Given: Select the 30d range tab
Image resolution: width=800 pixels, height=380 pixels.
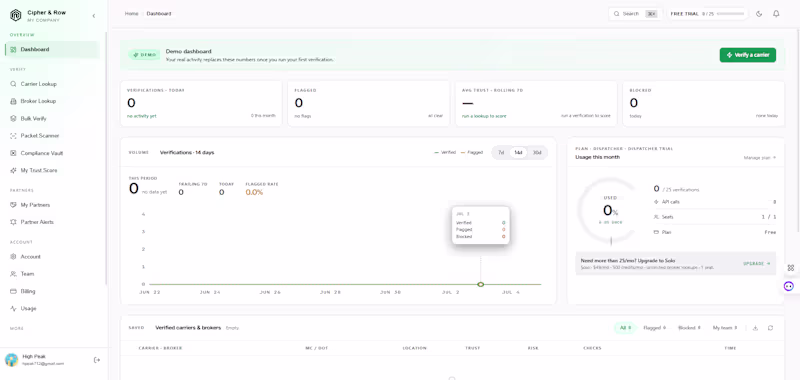Looking at the screenshot, I should coord(537,153).
